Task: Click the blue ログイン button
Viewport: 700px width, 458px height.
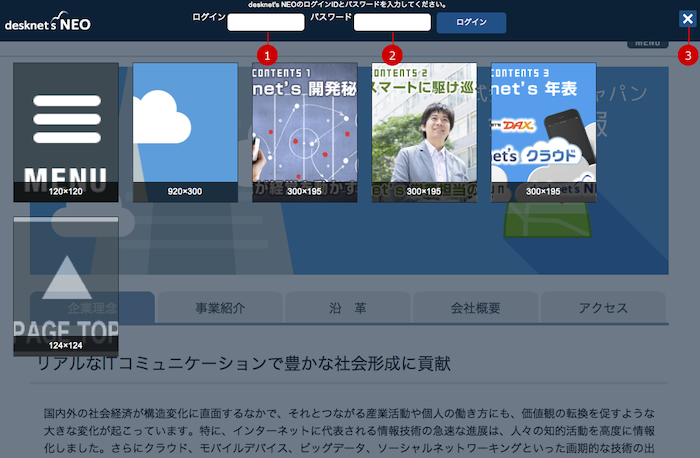Action: coord(471,22)
